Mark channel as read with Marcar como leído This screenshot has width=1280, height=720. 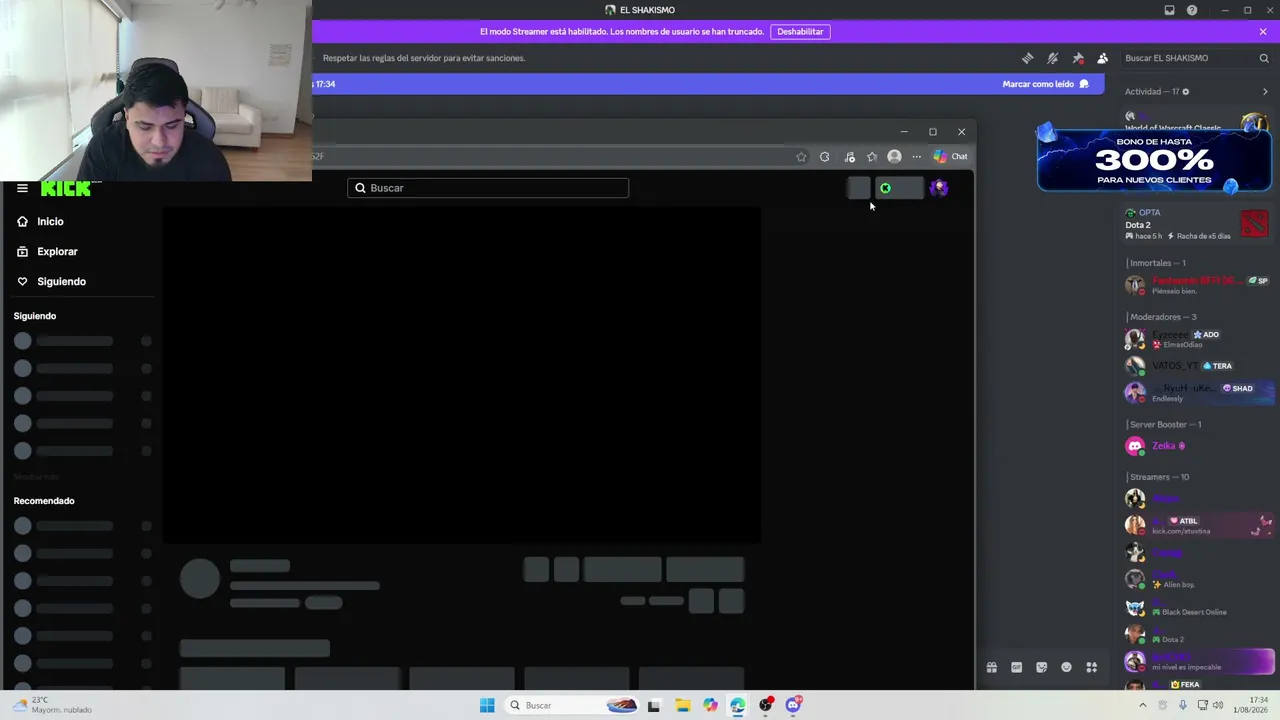1045,84
